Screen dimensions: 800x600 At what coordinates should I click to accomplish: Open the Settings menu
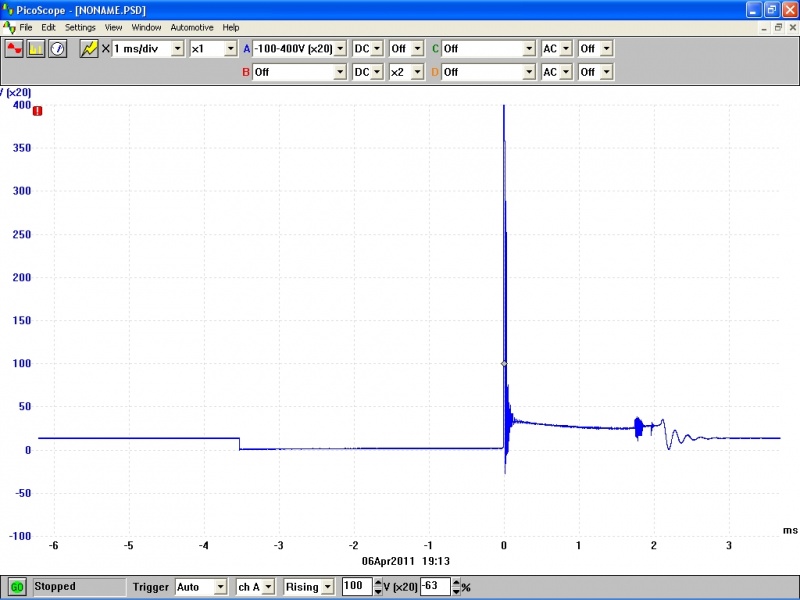pyautogui.click(x=80, y=27)
